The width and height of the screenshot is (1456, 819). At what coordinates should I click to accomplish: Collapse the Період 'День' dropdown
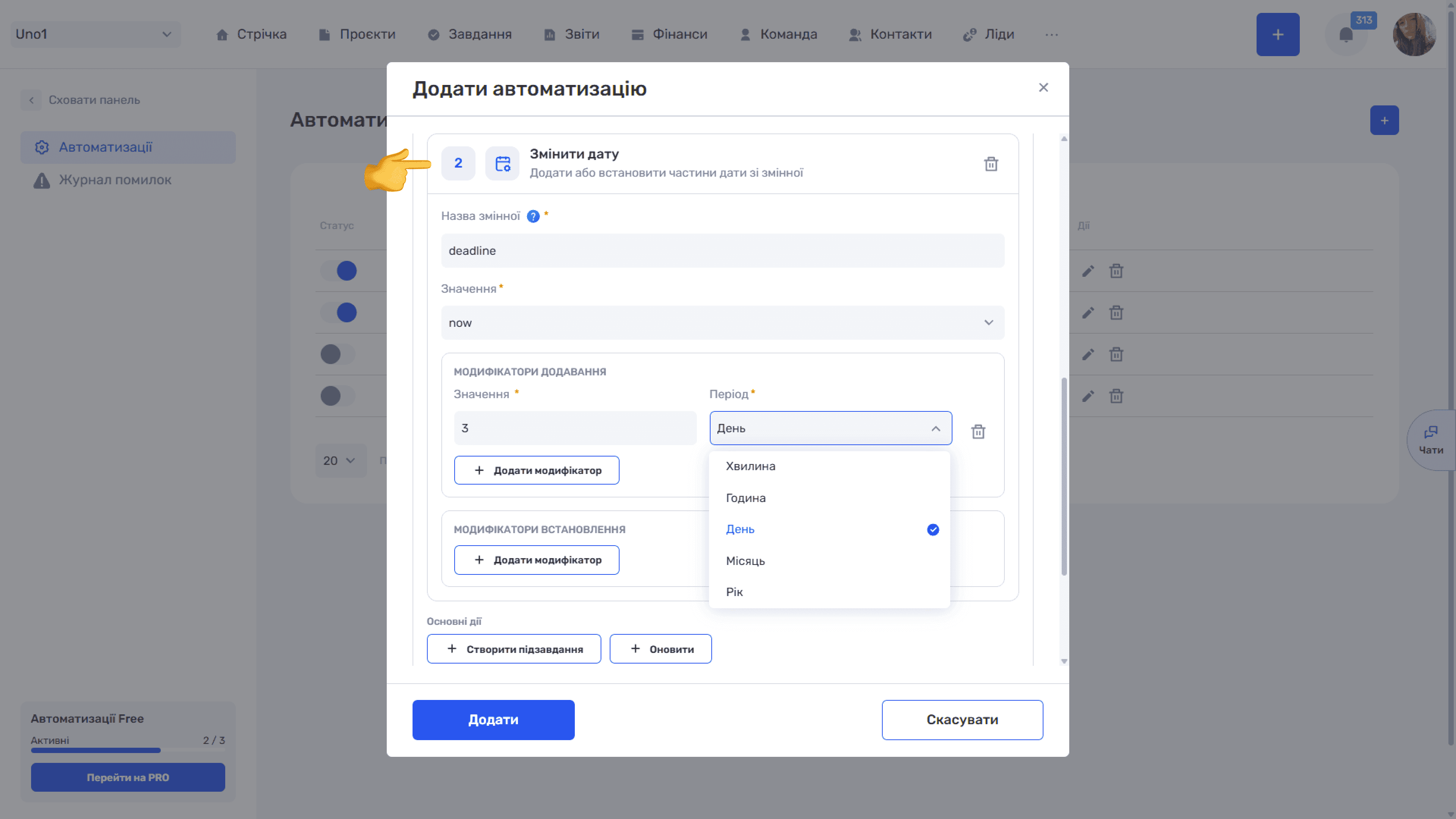(830, 428)
